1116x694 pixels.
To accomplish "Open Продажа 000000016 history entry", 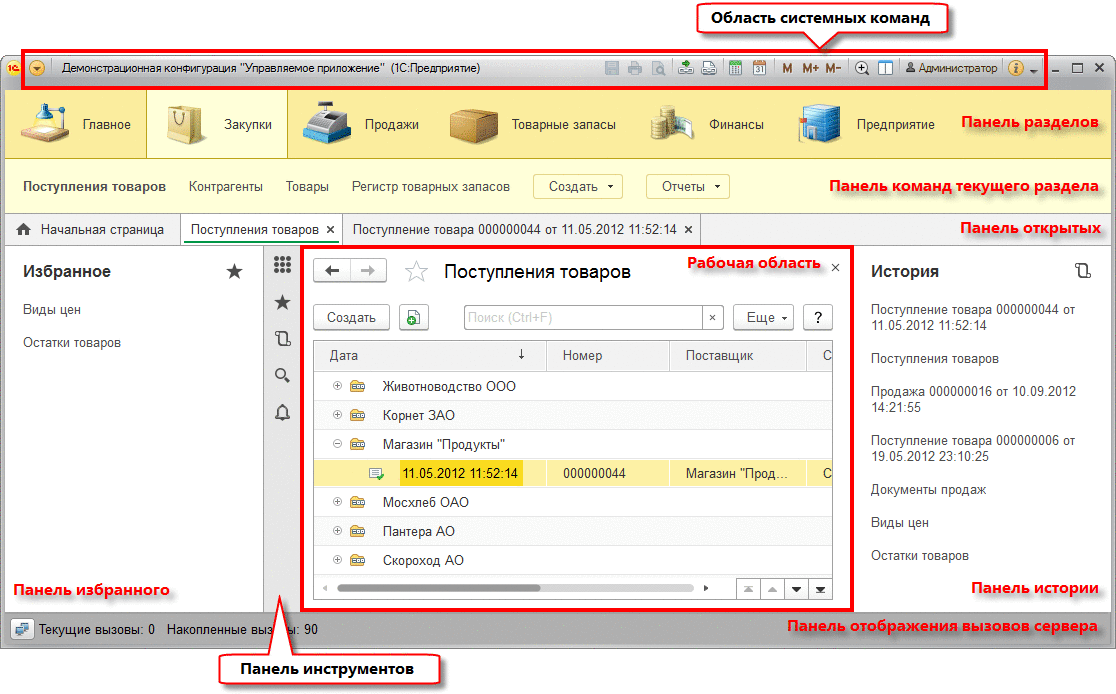I will pos(974,399).
